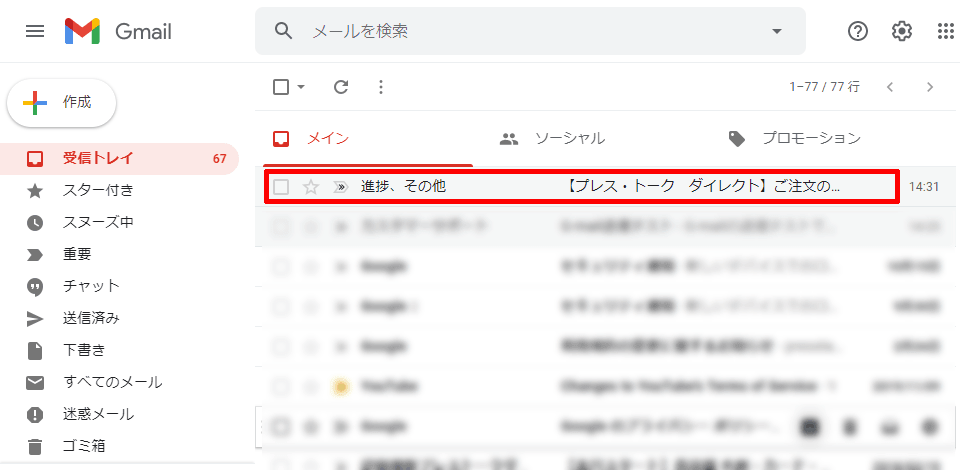Open the ゴミ箱 trash folder
This screenshot has width=960, height=470.
click(84, 446)
